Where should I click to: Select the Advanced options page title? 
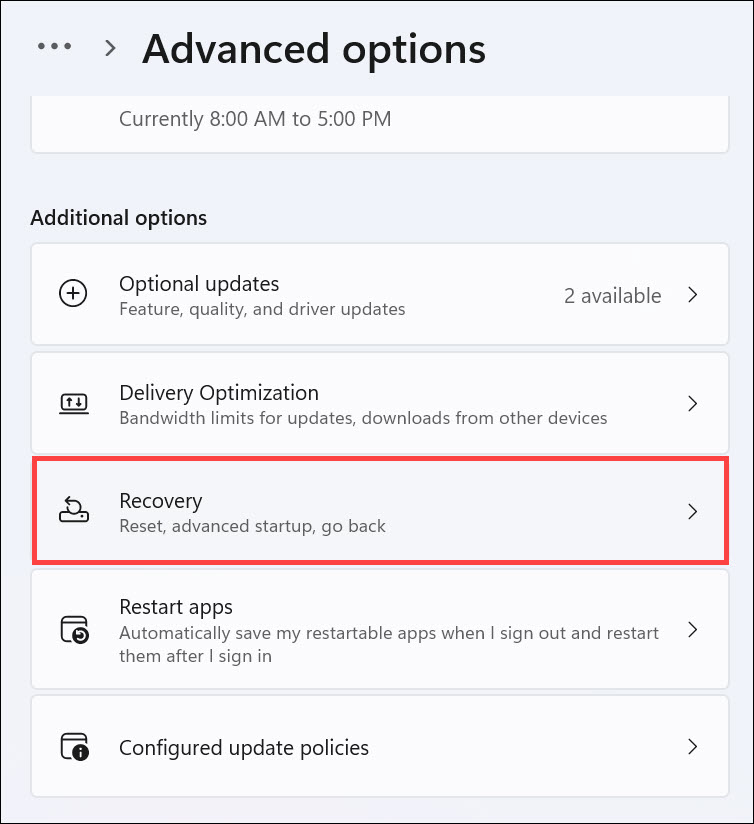pos(313,48)
